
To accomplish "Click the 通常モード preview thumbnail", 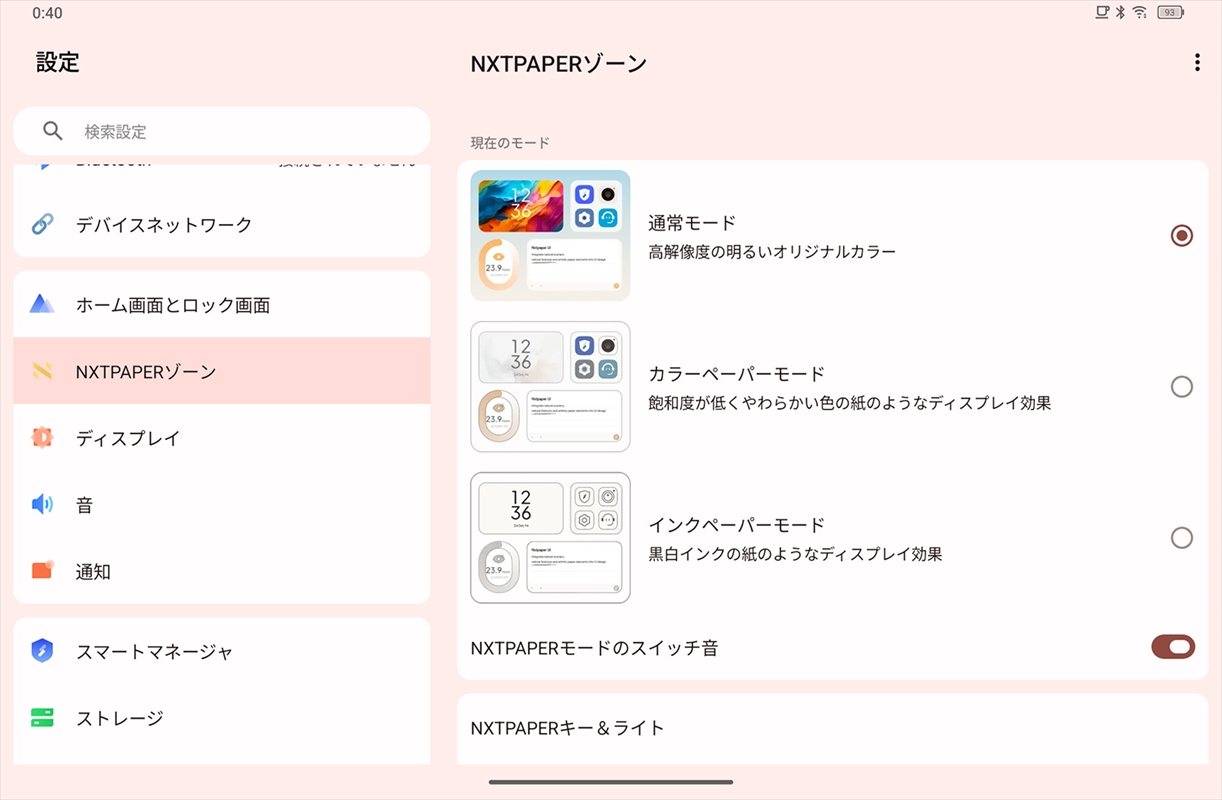I will pos(550,235).
